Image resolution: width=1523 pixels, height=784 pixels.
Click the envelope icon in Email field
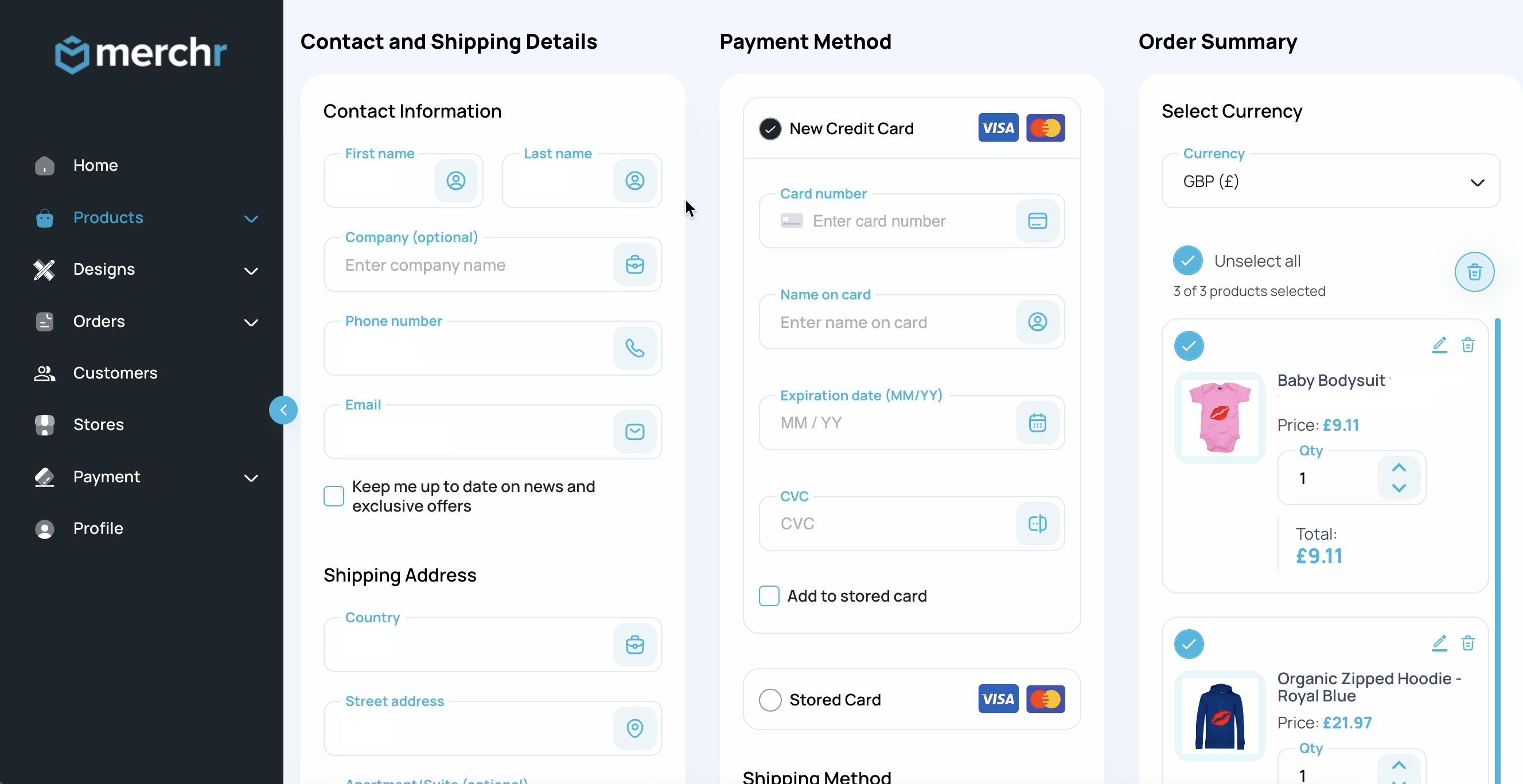coord(635,432)
